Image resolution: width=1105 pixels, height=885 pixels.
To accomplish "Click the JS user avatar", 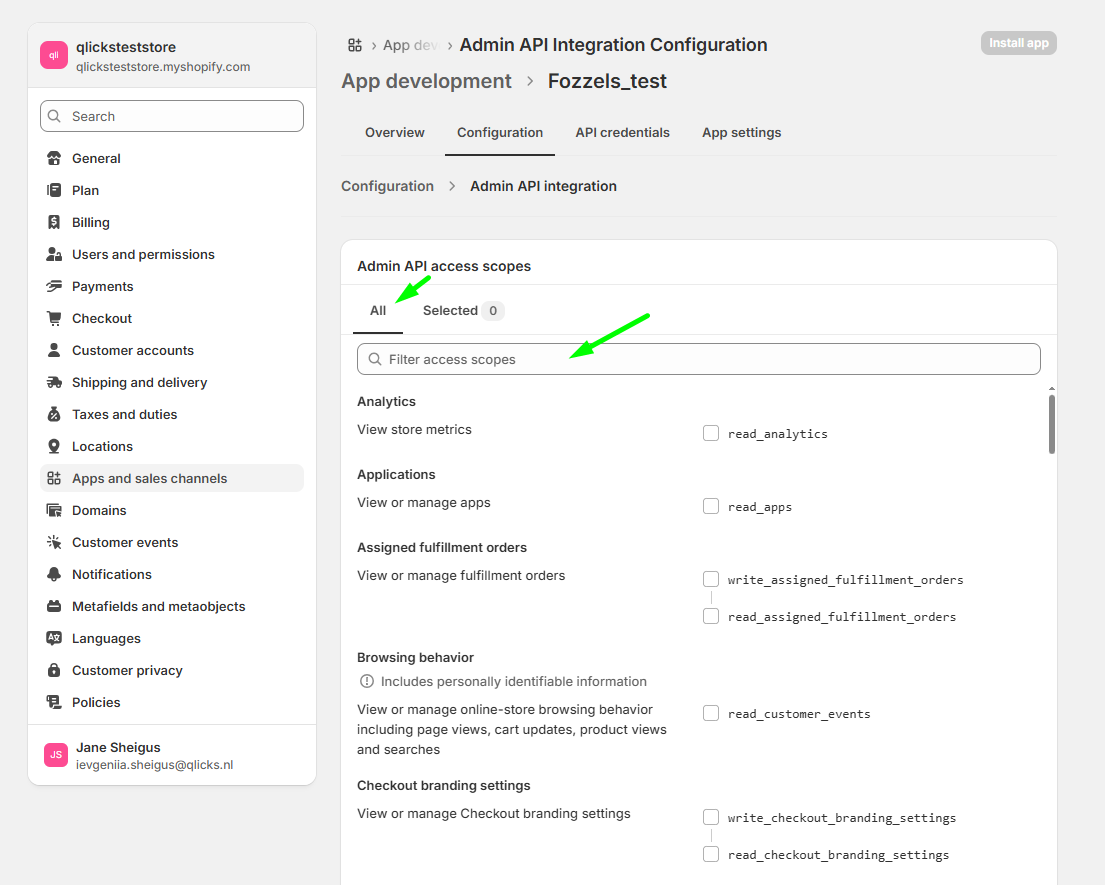I will click(56, 755).
